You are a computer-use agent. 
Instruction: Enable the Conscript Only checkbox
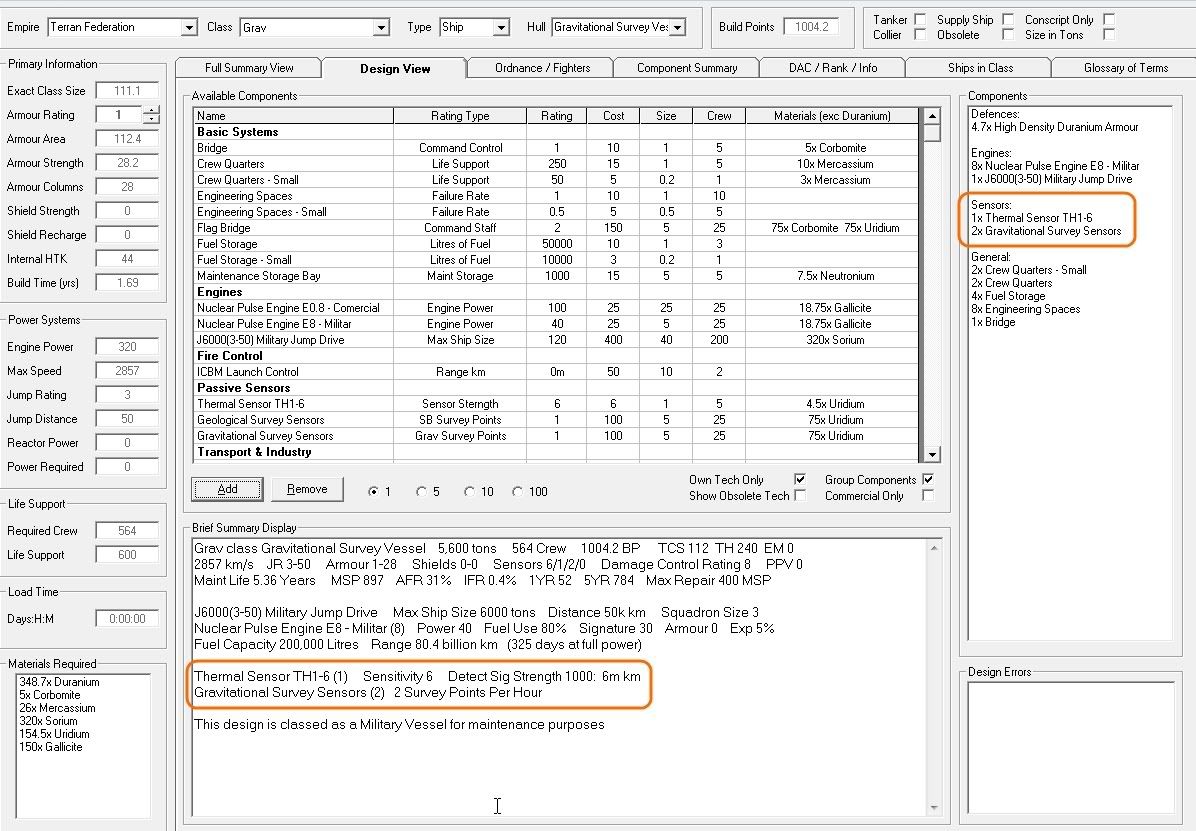tap(1109, 20)
